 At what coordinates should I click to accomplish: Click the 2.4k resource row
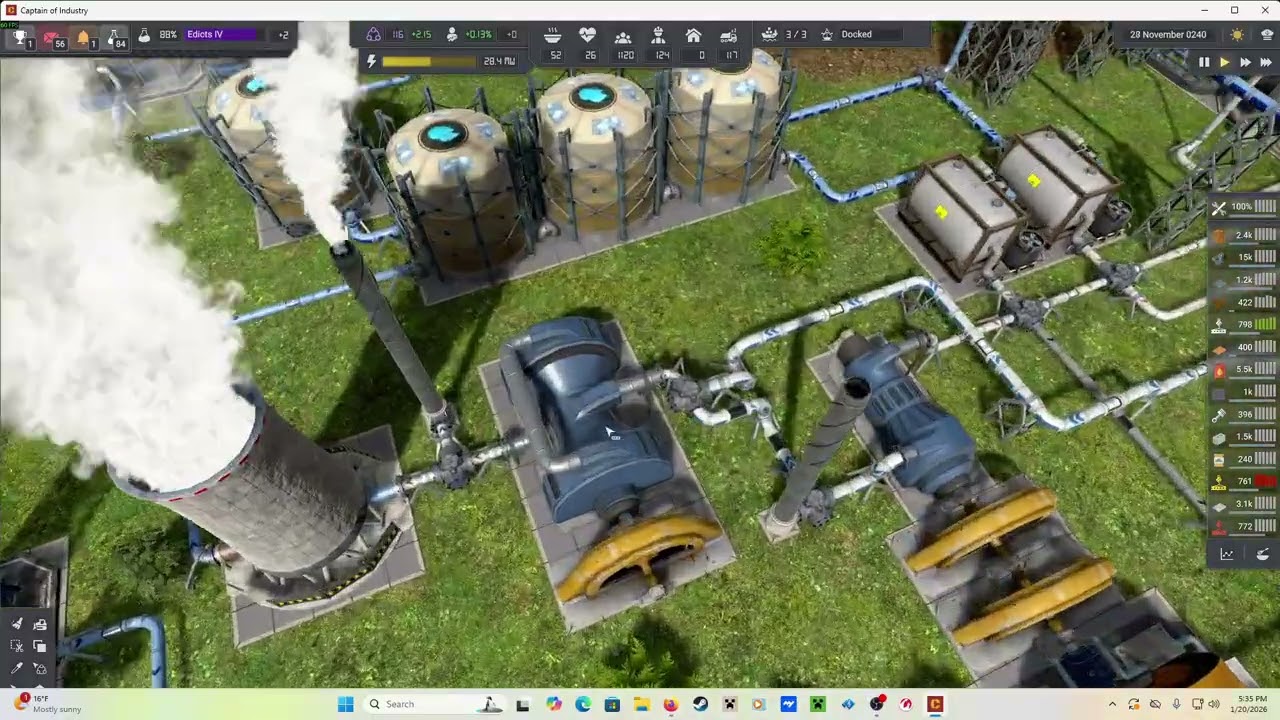point(1244,235)
